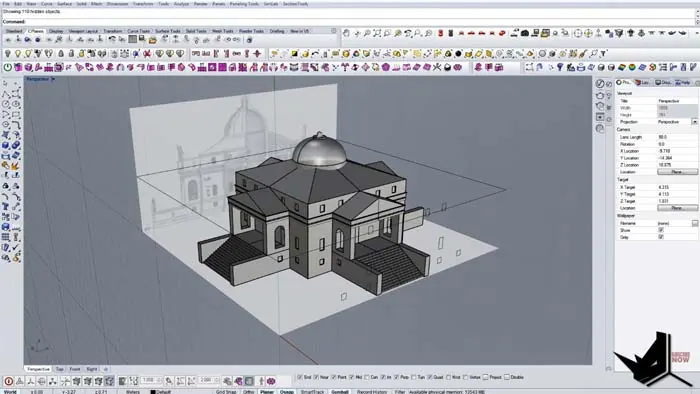The height and width of the screenshot is (394, 700).
Task: Enable the Disable osnap checkbox
Action: coord(507,377)
